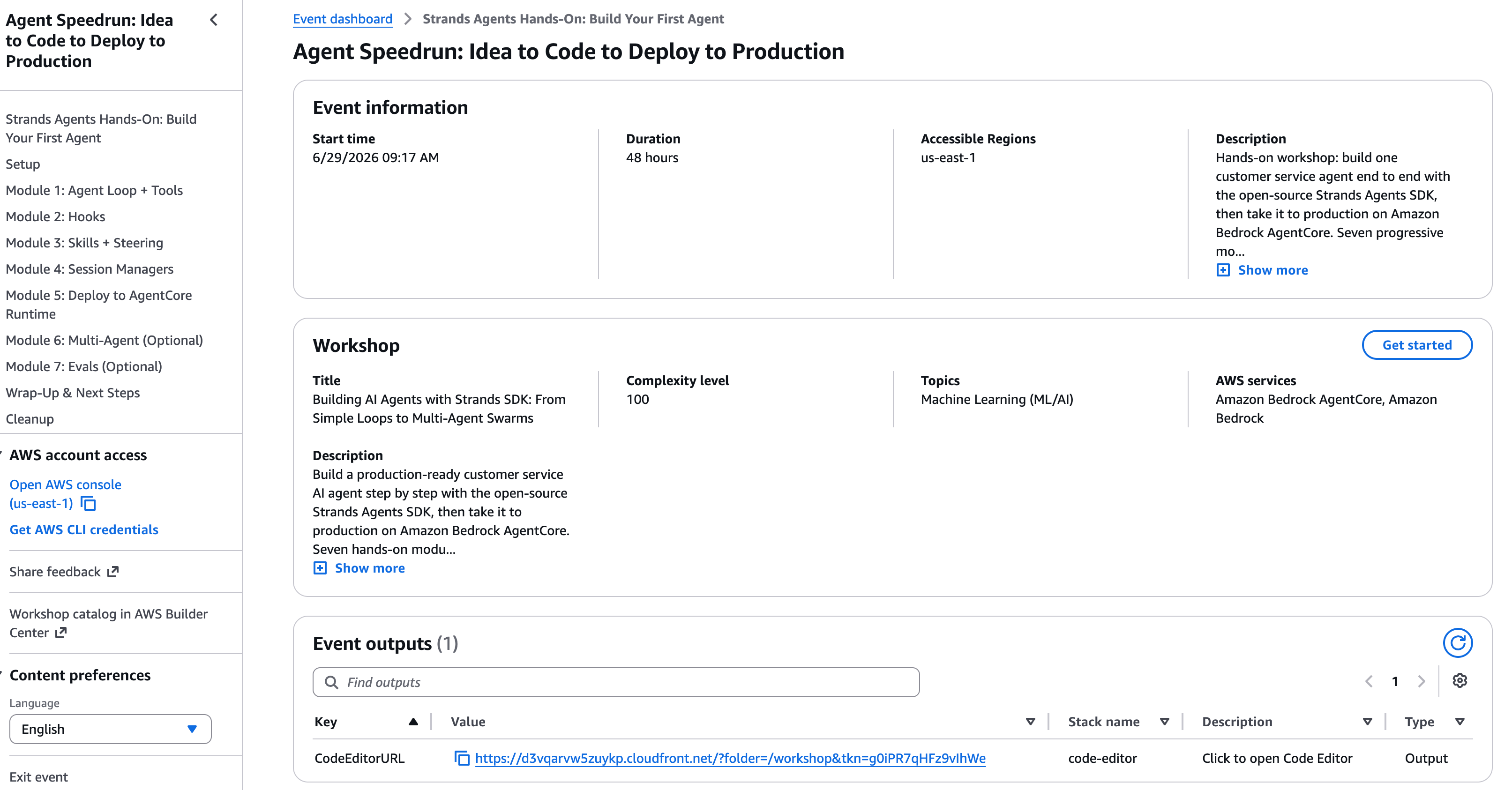Expand Event information description plus icon
Viewport: 1512px width, 790px height.
[1223, 270]
